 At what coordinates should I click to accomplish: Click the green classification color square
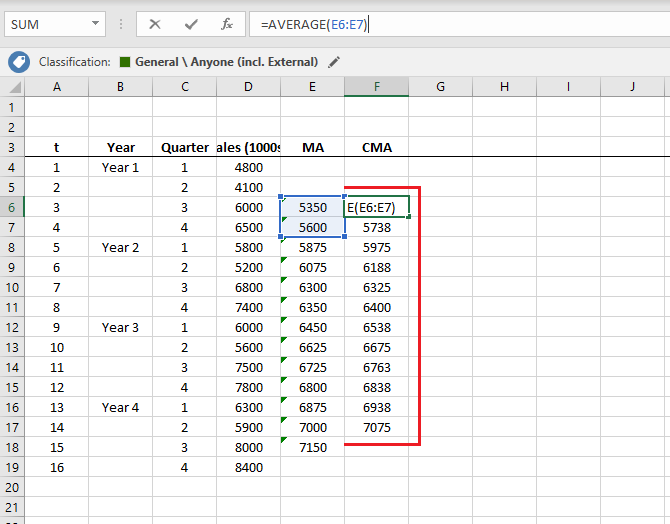pos(124,62)
